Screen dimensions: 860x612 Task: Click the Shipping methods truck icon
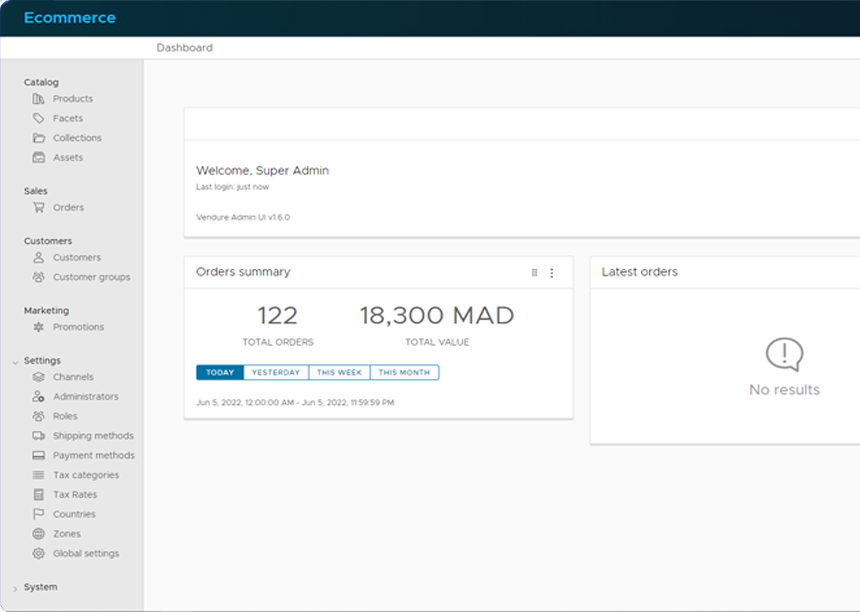(x=38, y=436)
